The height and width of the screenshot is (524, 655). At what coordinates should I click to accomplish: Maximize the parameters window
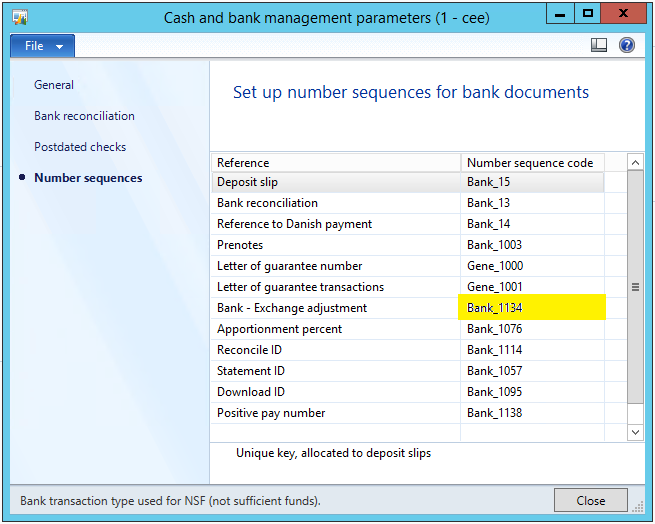(588, 14)
